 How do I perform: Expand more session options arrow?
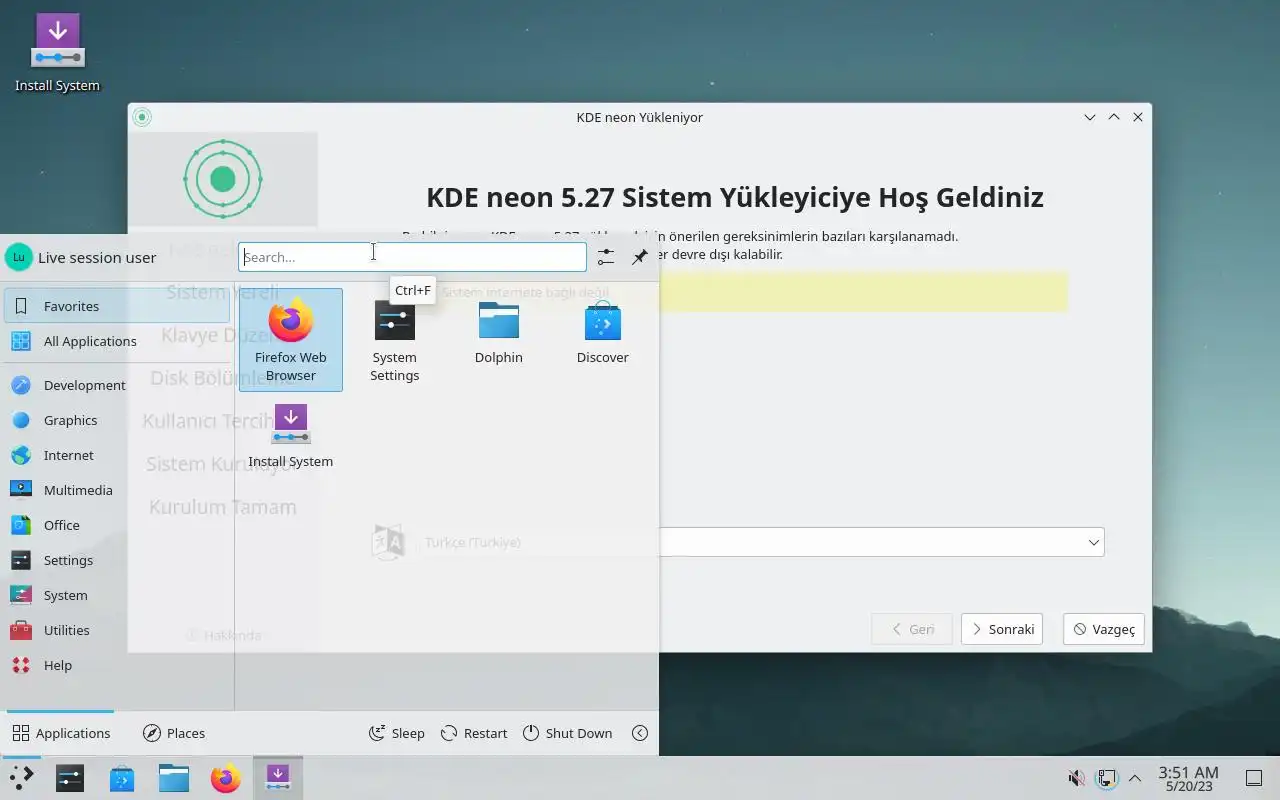point(640,733)
